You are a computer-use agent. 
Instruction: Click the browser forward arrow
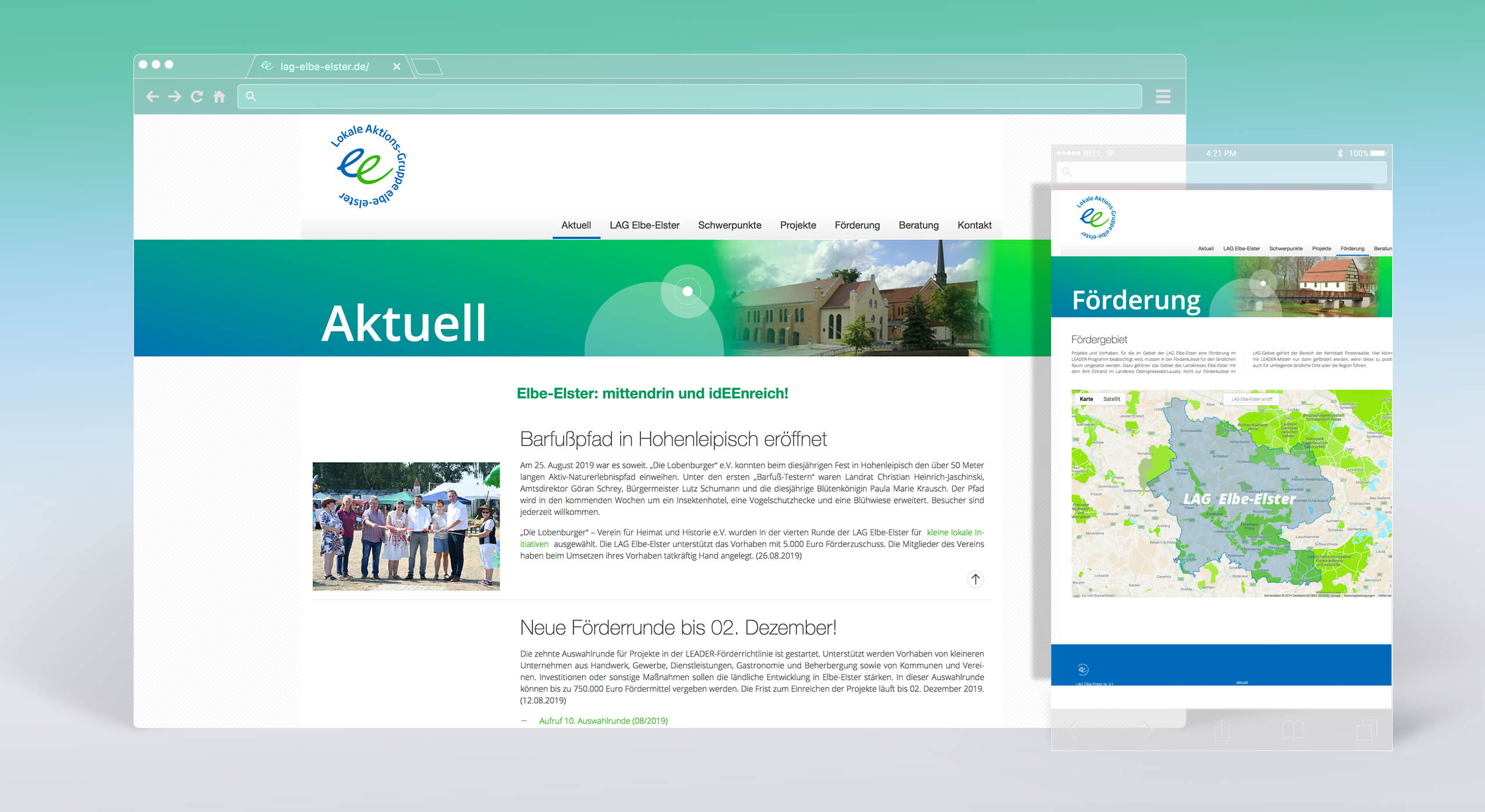point(175,96)
